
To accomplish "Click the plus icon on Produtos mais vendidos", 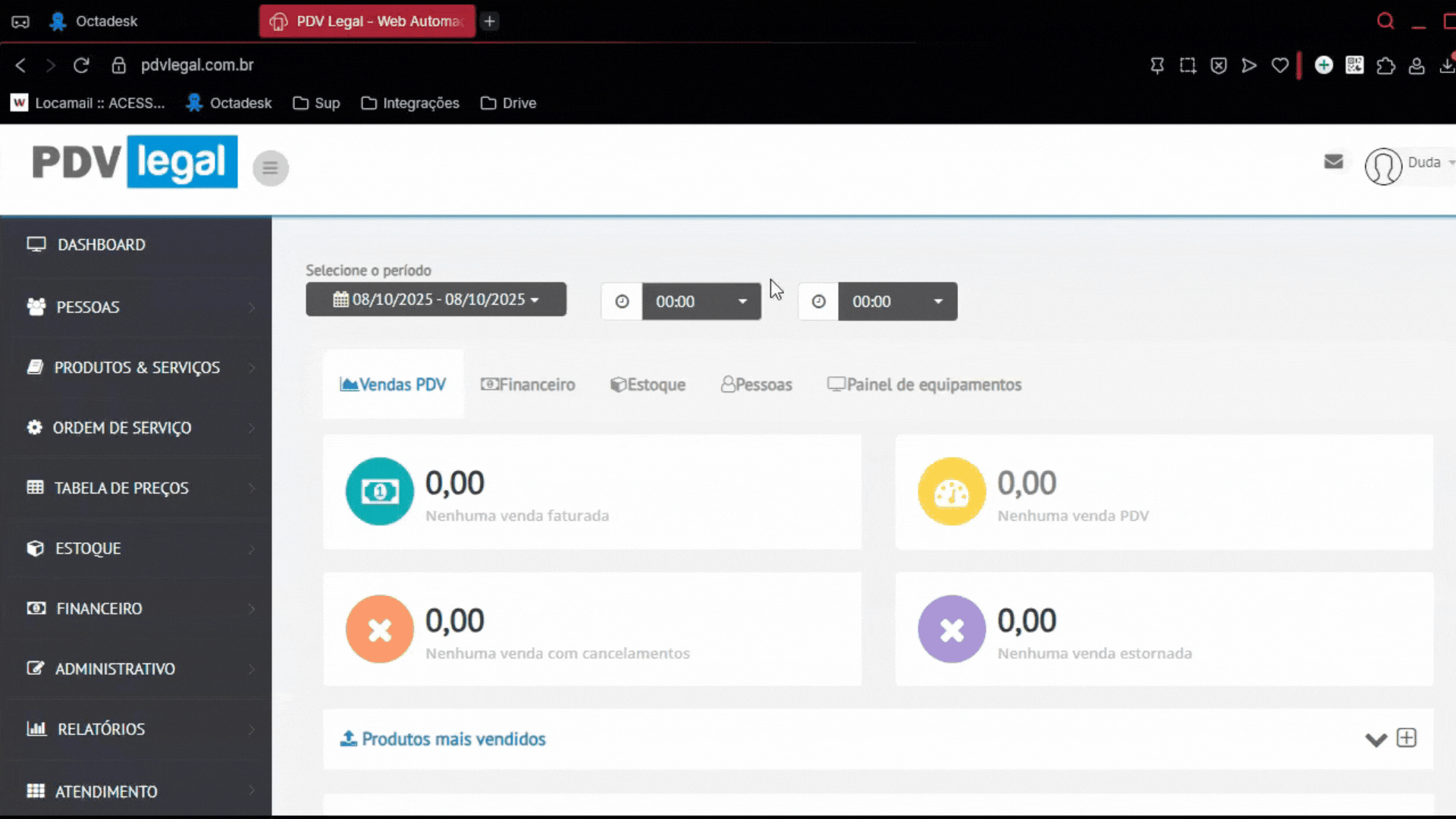I will tap(1406, 738).
